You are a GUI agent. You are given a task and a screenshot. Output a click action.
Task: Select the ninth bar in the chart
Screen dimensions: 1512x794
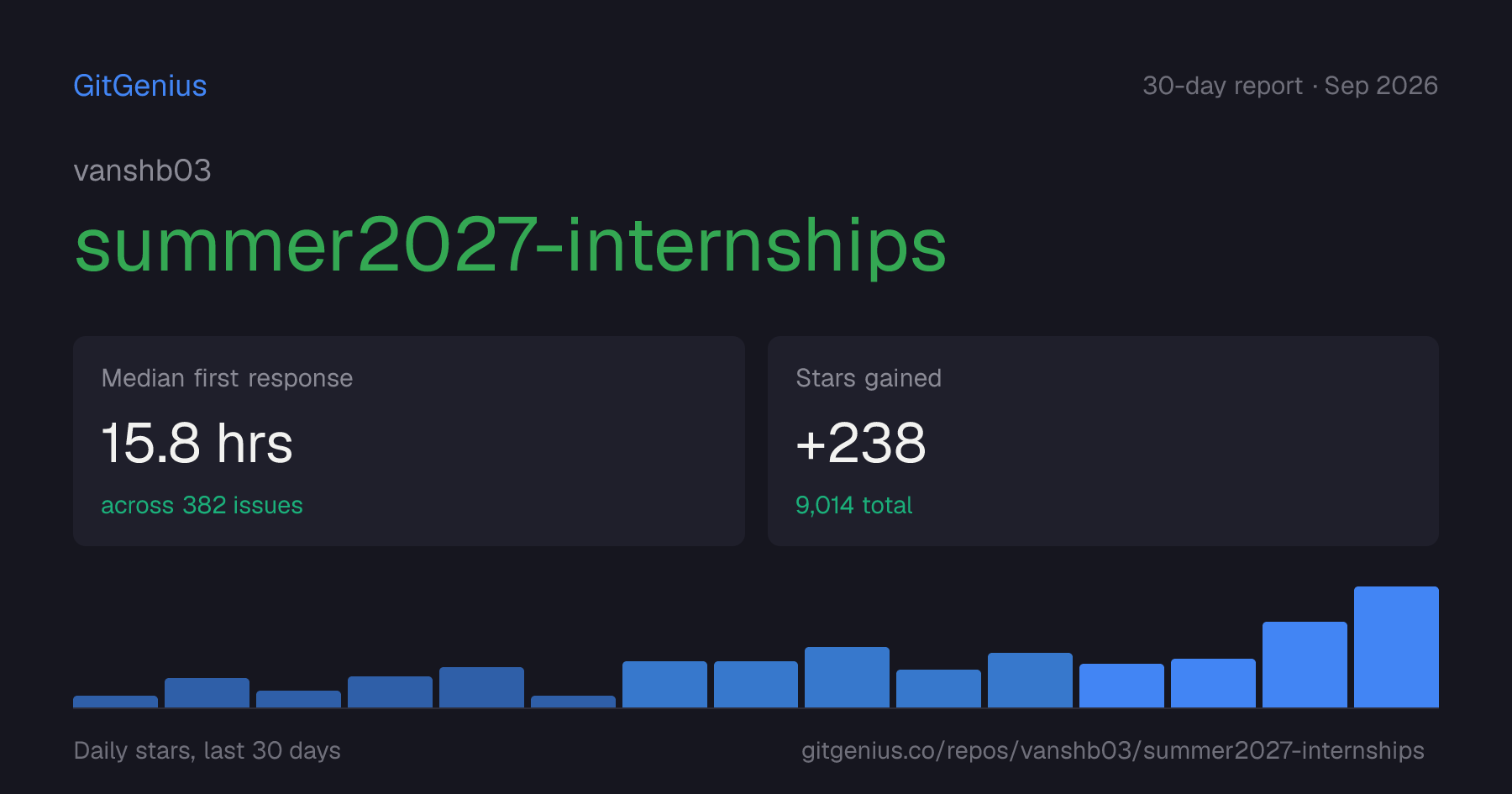click(847, 677)
